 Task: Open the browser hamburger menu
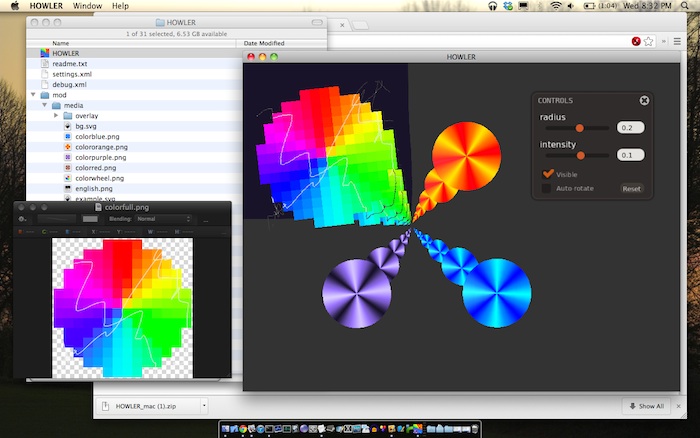[x=677, y=42]
